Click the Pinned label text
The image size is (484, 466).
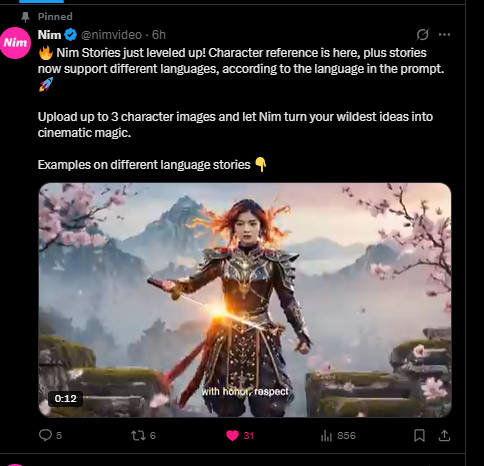pos(55,17)
